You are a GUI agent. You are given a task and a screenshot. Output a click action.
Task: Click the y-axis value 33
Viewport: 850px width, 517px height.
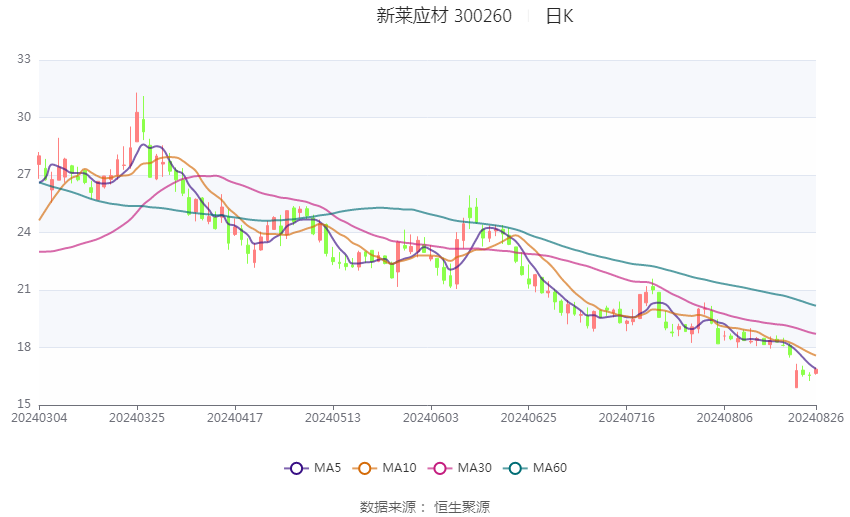24,59
